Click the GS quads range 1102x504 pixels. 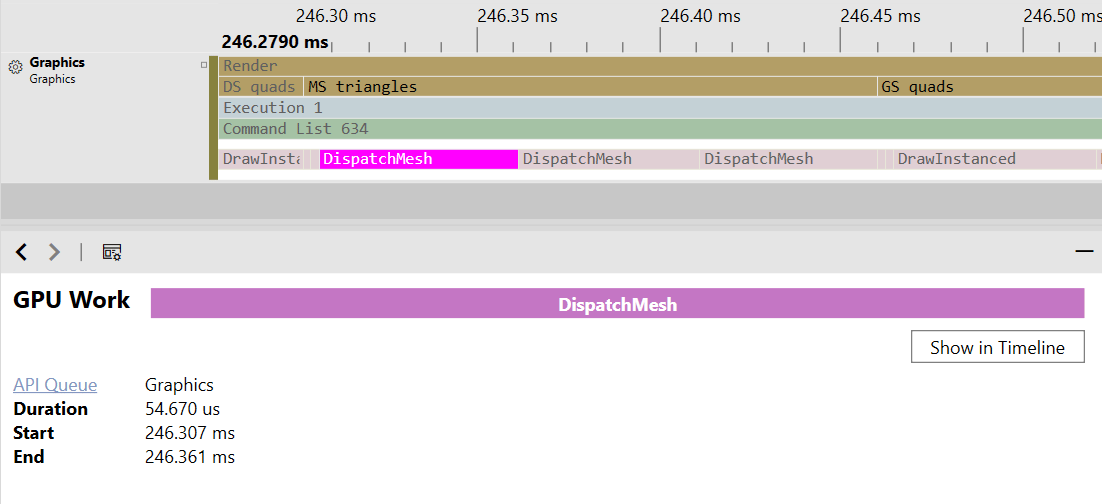pos(990,87)
